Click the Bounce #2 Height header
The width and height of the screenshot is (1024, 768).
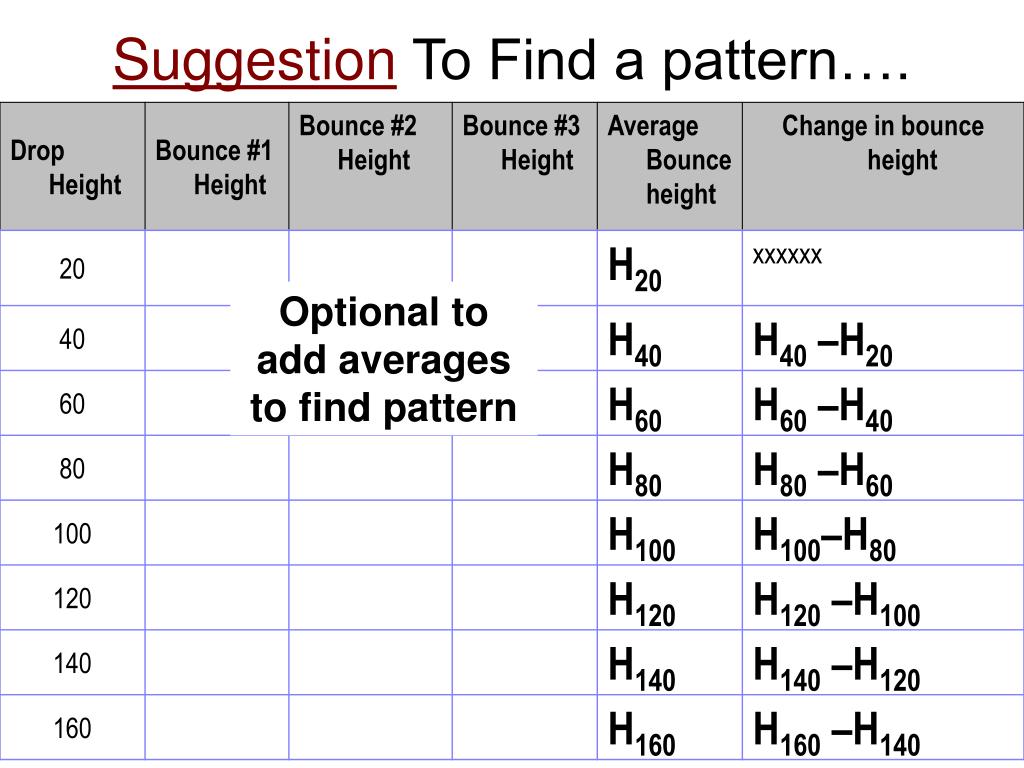click(x=370, y=167)
